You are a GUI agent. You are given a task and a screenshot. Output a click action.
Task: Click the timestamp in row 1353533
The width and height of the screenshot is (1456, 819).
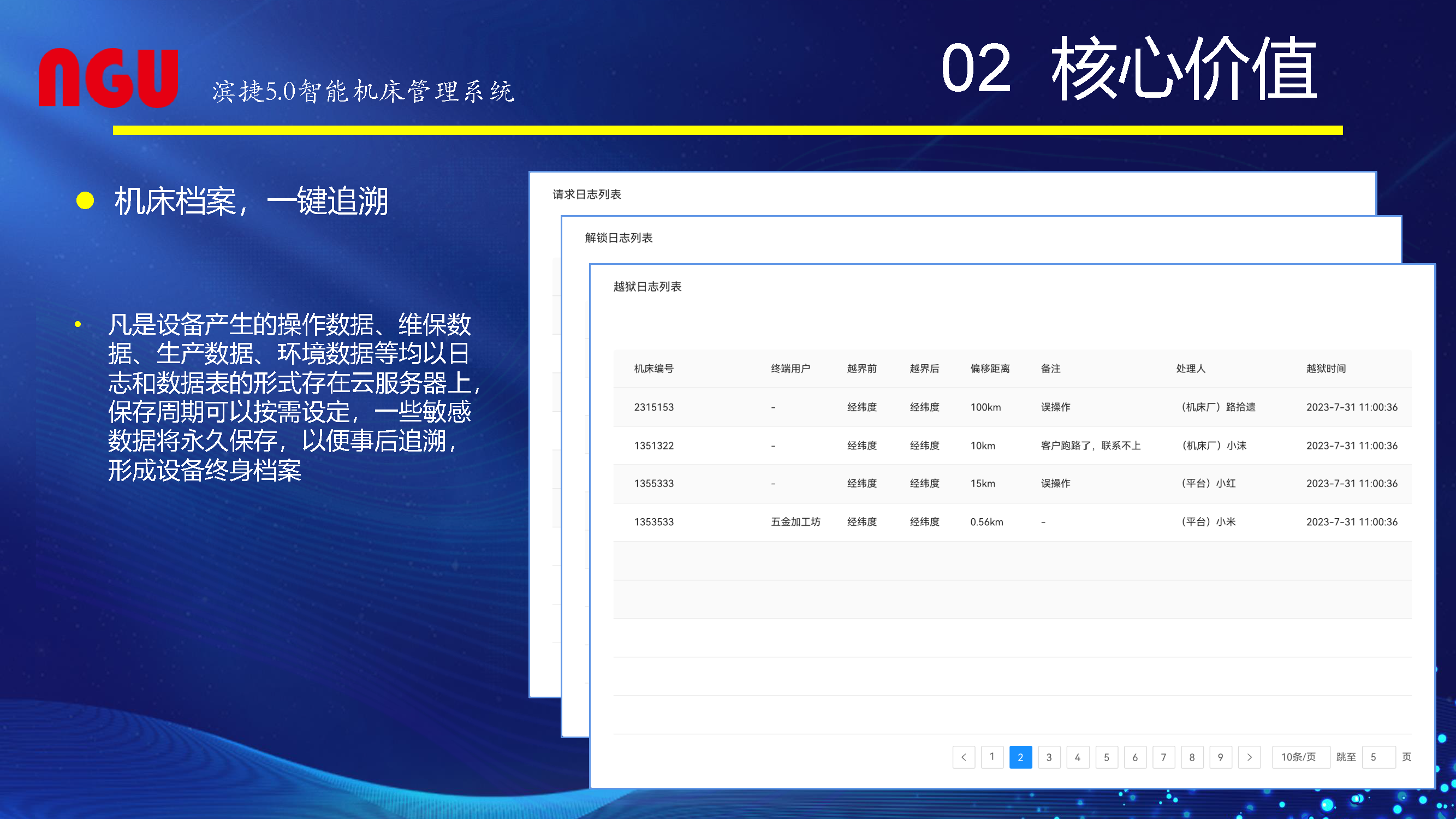(1352, 521)
